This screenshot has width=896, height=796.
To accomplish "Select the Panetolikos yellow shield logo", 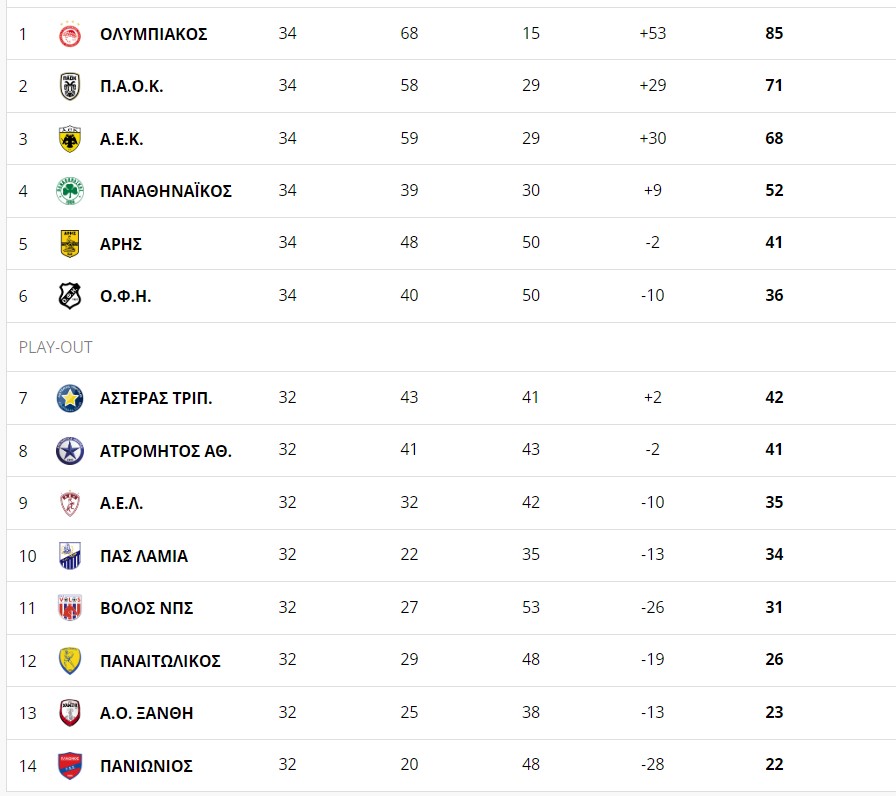I will (70, 661).
